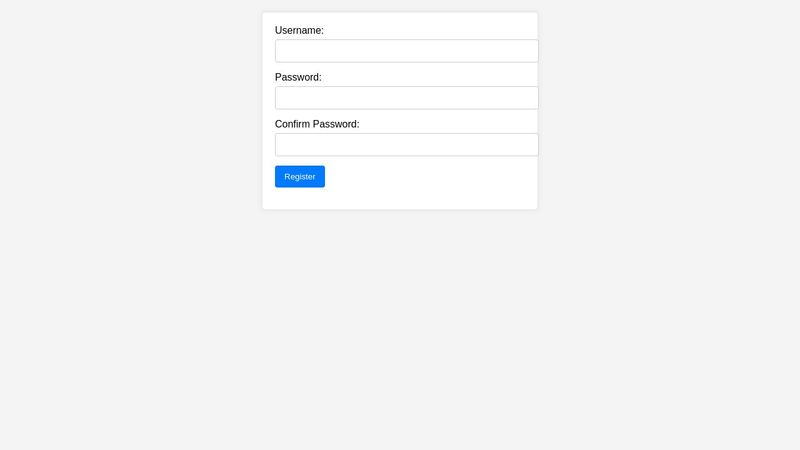The image size is (800, 450).
Task: Focus the Password text box
Action: pyautogui.click(x=406, y=98)
